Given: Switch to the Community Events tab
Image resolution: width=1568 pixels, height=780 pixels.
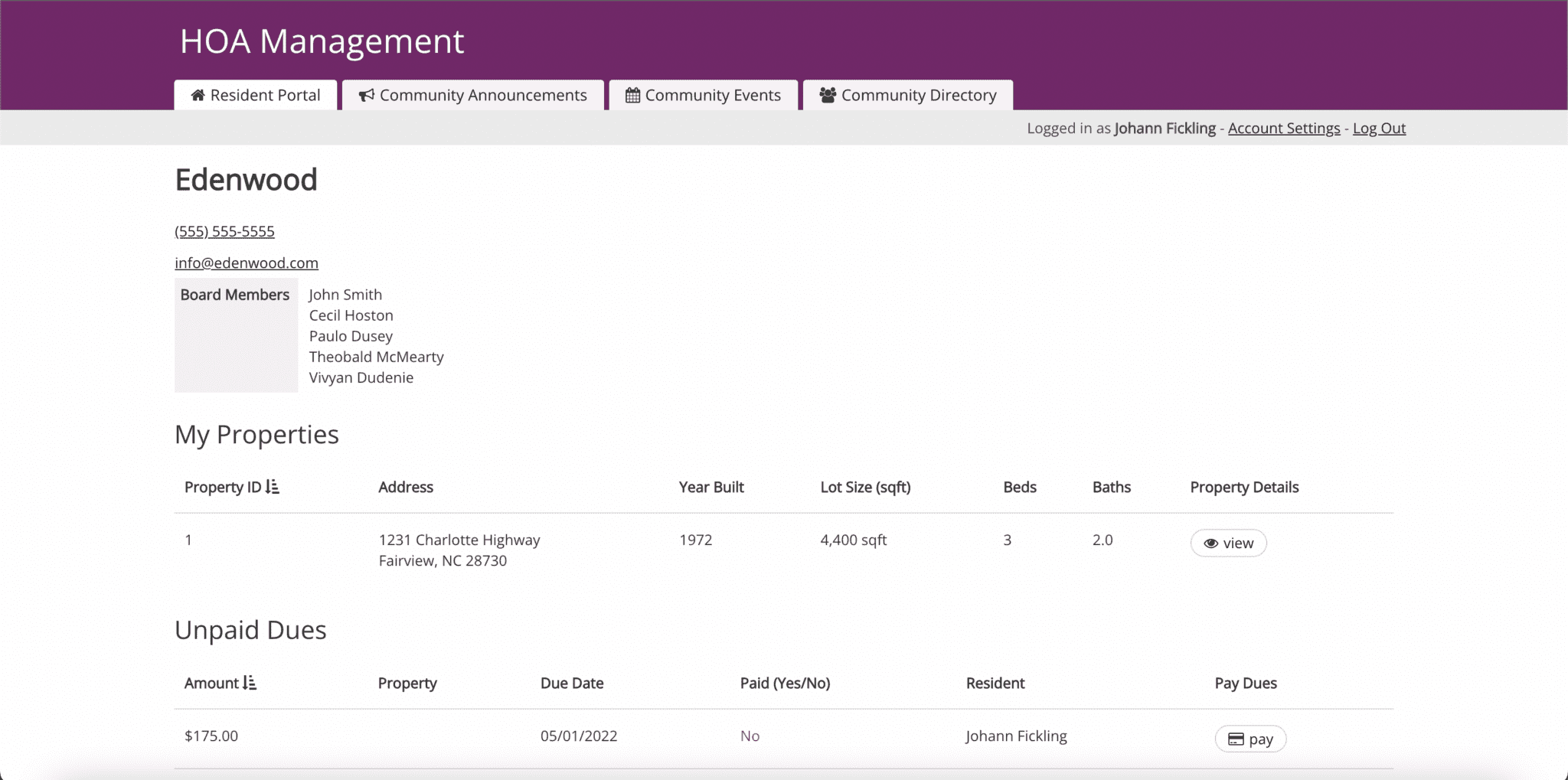Looking at the screenshot, I should [x=703, y=95].
